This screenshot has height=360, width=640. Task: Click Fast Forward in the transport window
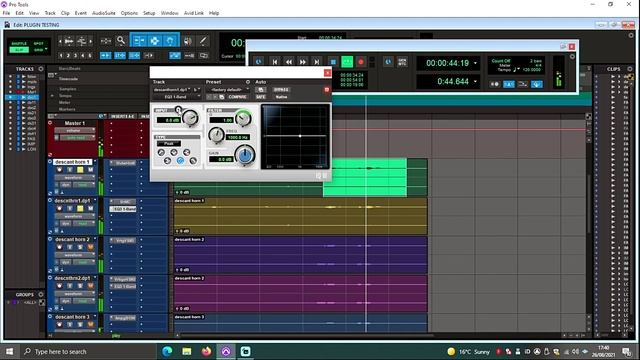tap(303, 62)
